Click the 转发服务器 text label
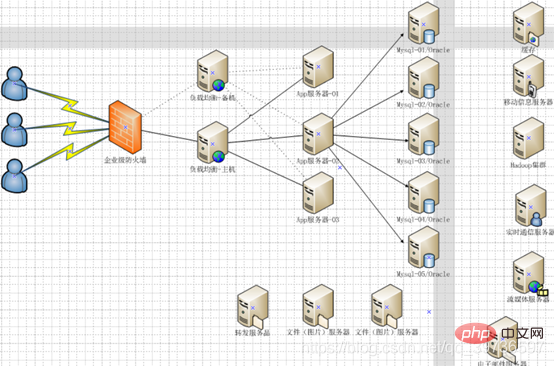Viewport: 554px width, 366px height. (252, 333)
